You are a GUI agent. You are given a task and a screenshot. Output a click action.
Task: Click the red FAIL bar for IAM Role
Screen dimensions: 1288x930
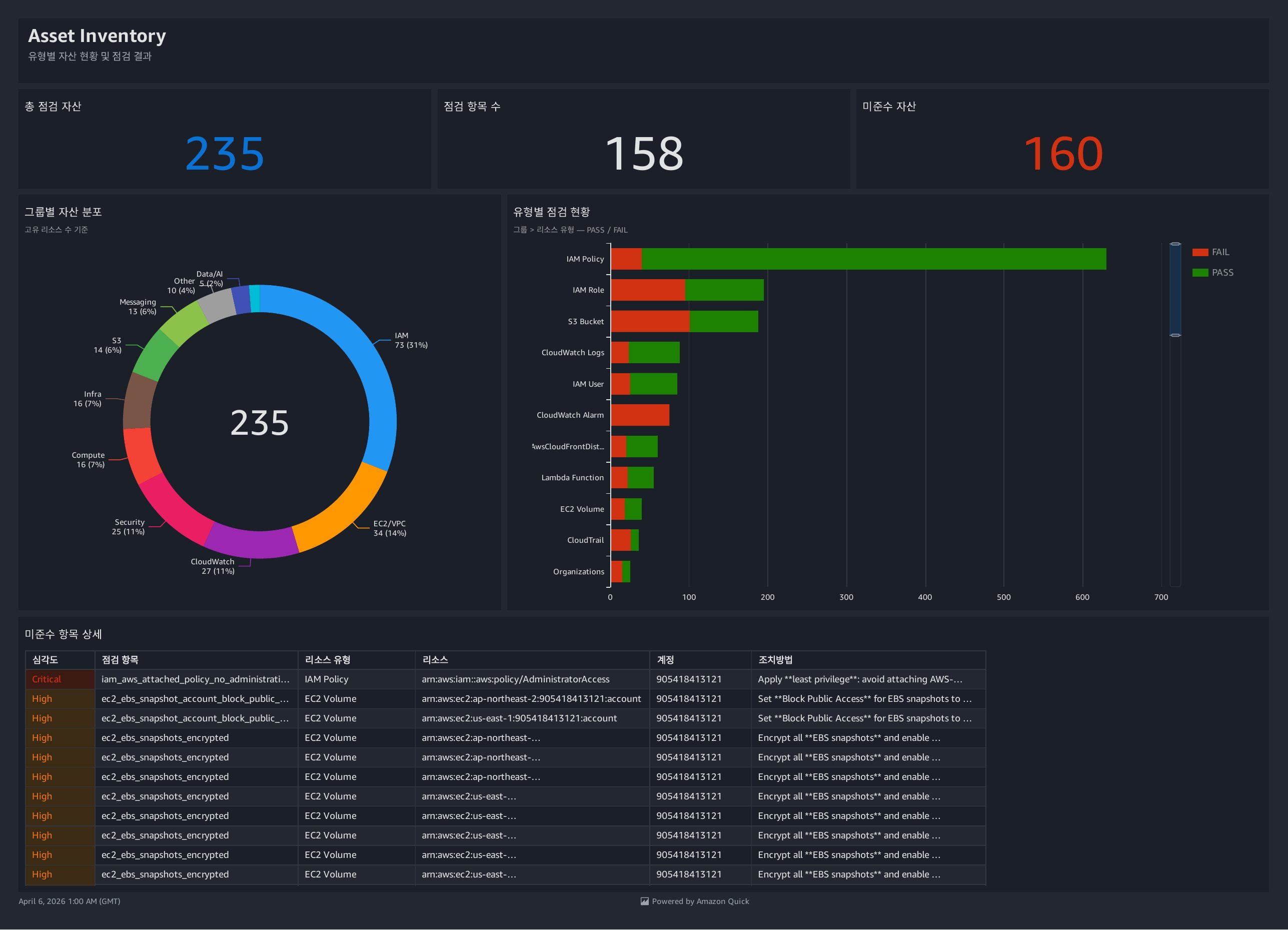tap(648, 290)
